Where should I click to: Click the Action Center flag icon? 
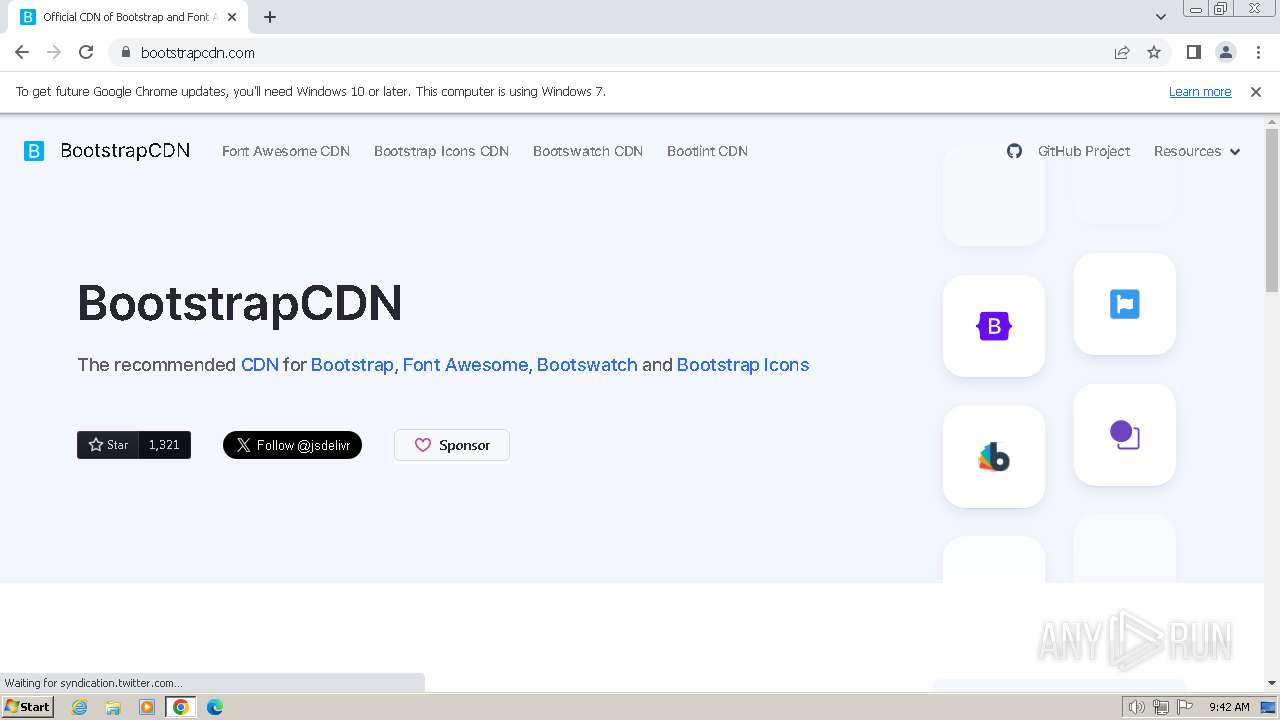tap(1185, 707)
